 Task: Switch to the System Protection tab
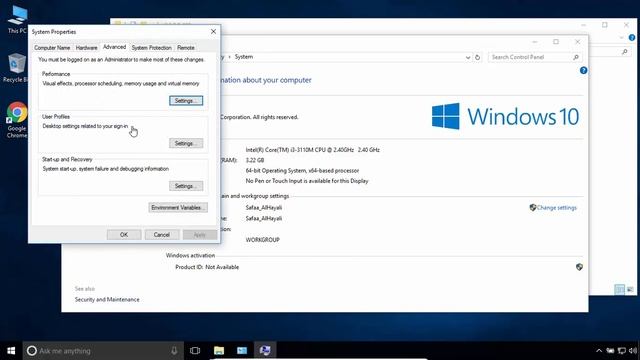(x=151, y=48)
